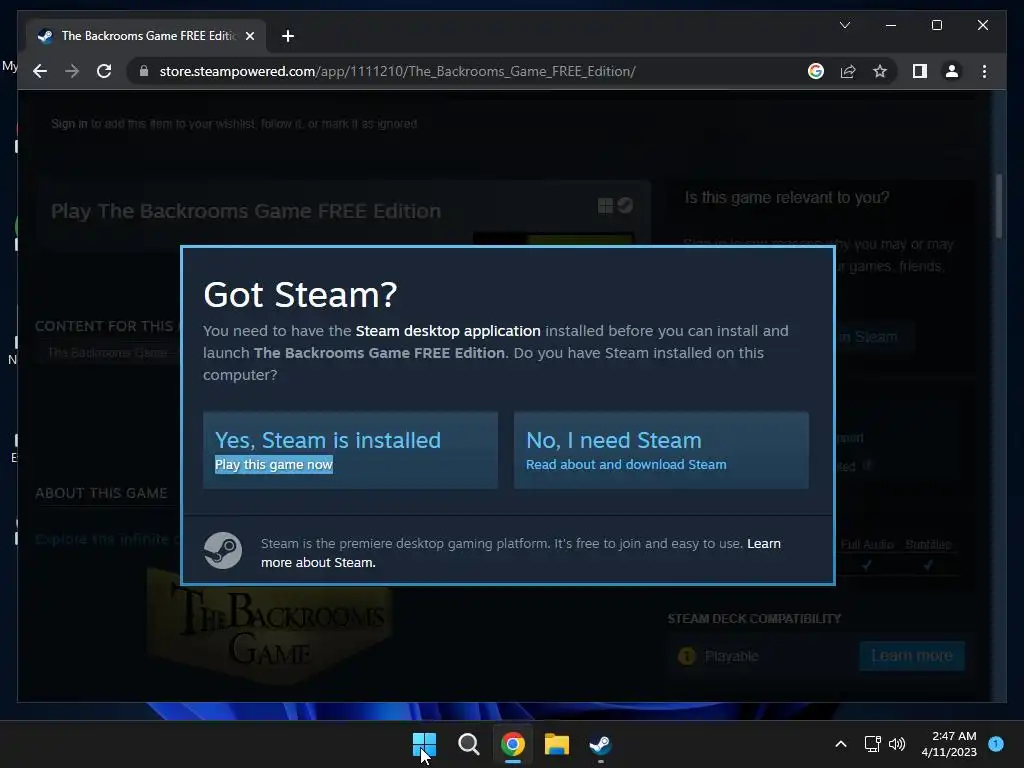
Task: Open a new tab with the plus button
Action: coord(287,36)
